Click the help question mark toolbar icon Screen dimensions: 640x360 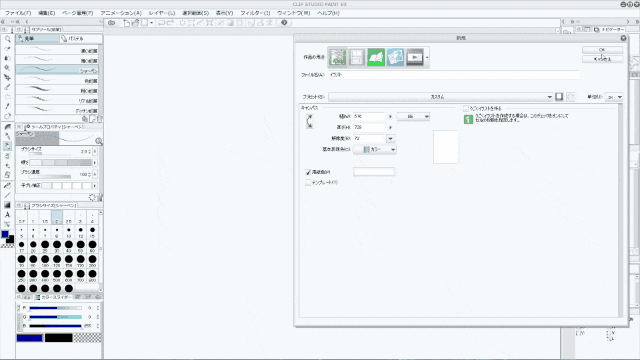click(x=284, y=23)
